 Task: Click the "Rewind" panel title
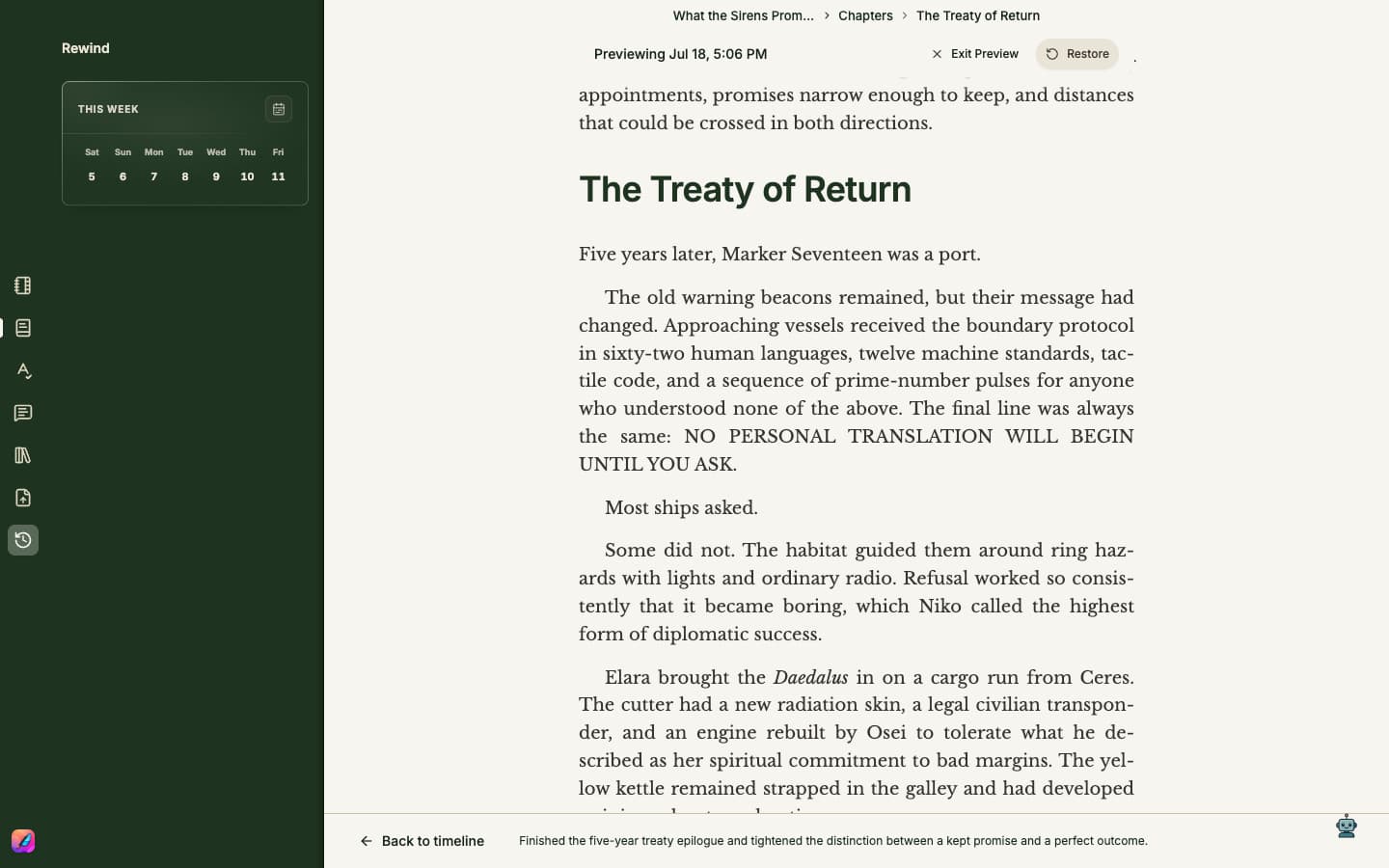click(x=86, y=48)
